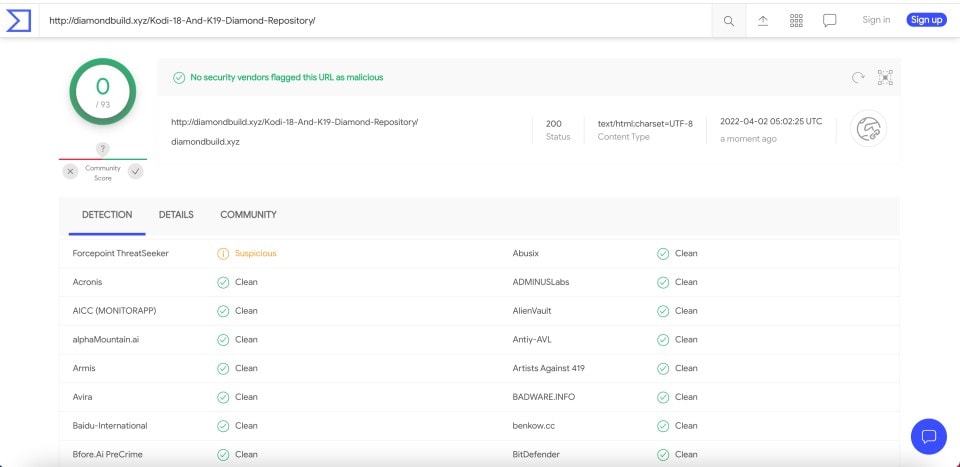Open the similar-search graph icon beside refresh

[885, 78]
